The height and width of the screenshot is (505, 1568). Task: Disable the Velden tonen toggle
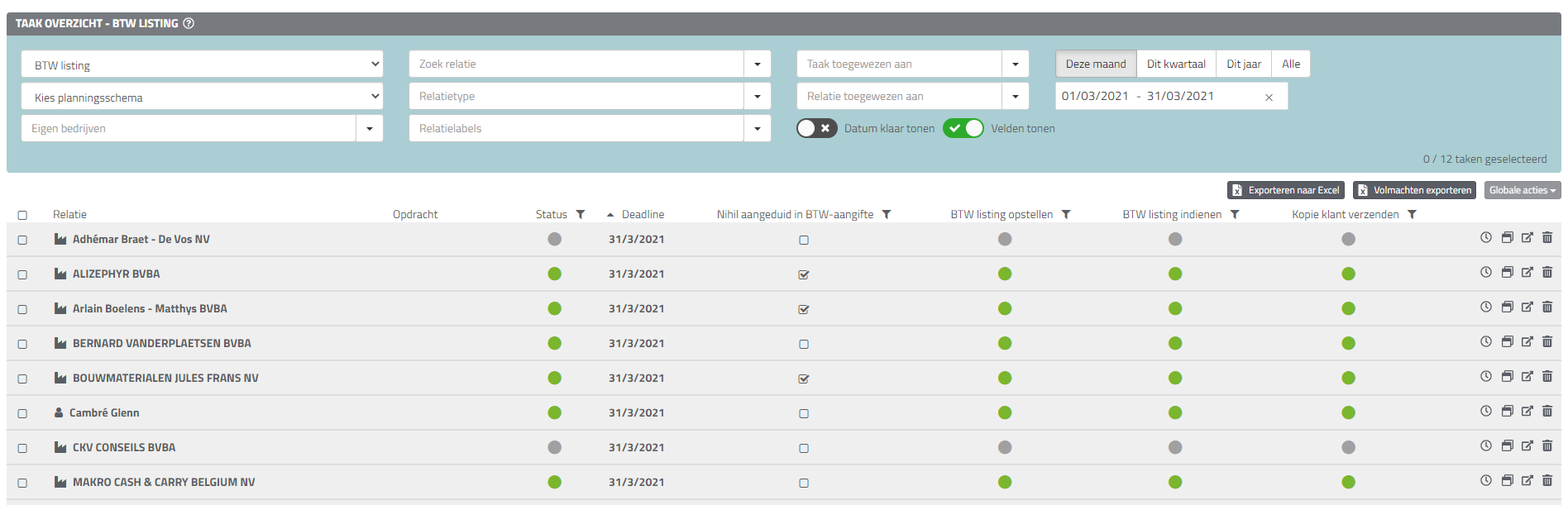point(963,128)
